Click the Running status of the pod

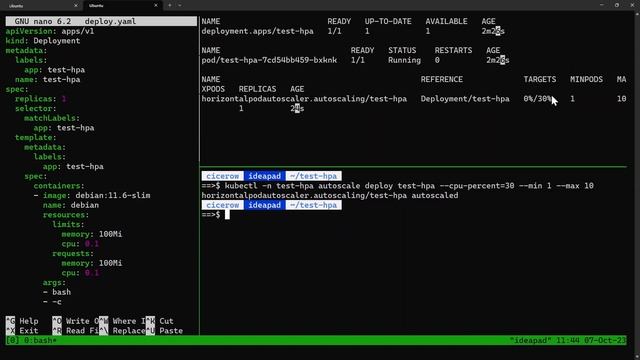tap(404, 60)
